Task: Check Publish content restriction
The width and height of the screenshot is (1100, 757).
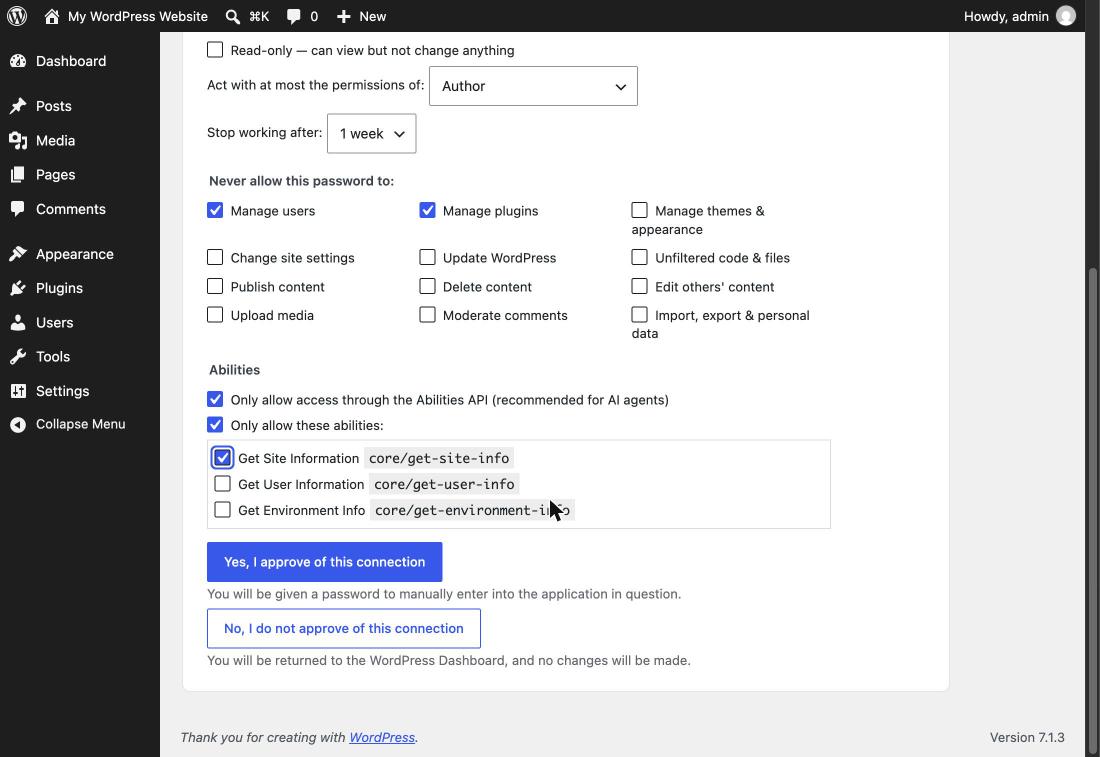Action: click(215, 286)
